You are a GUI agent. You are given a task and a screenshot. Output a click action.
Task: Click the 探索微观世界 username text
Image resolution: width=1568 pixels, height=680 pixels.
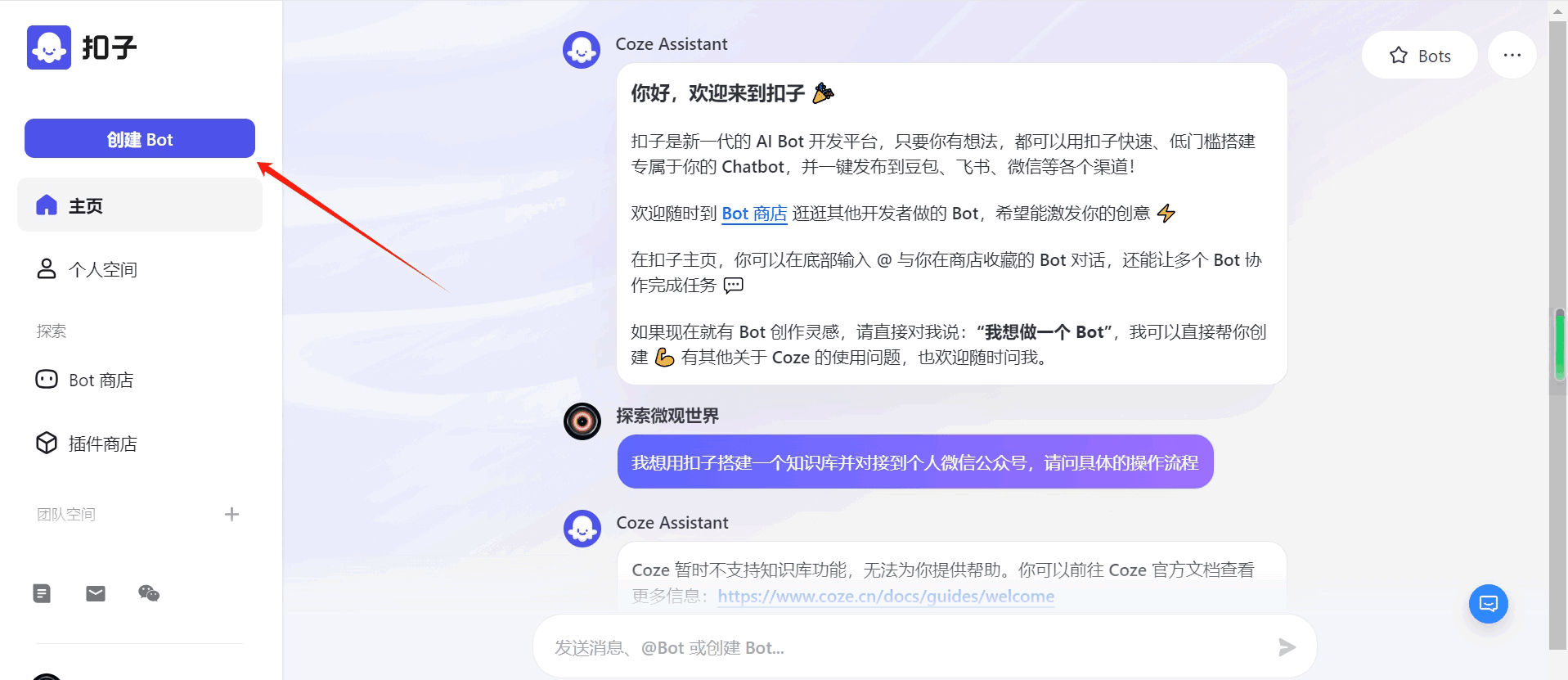tap(667, 416)
